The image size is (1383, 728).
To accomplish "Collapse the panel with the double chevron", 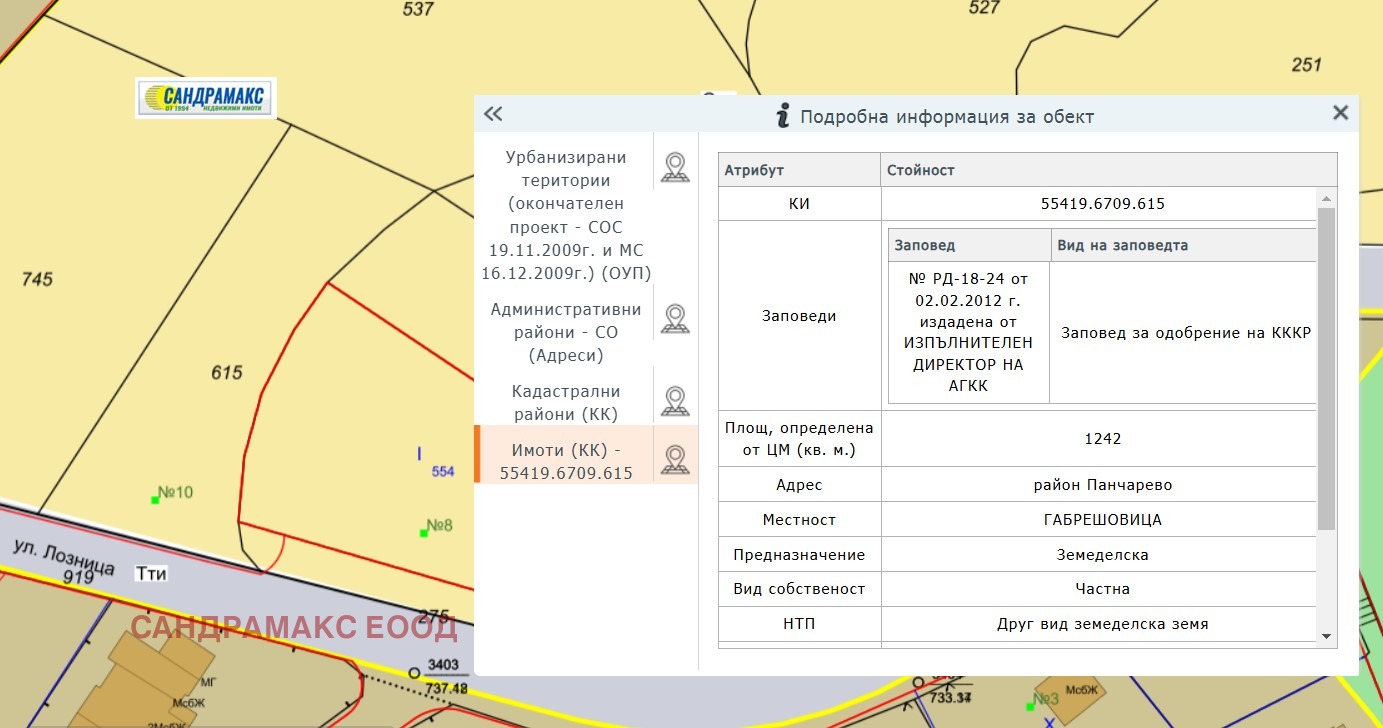I will (x=493, y=114).
